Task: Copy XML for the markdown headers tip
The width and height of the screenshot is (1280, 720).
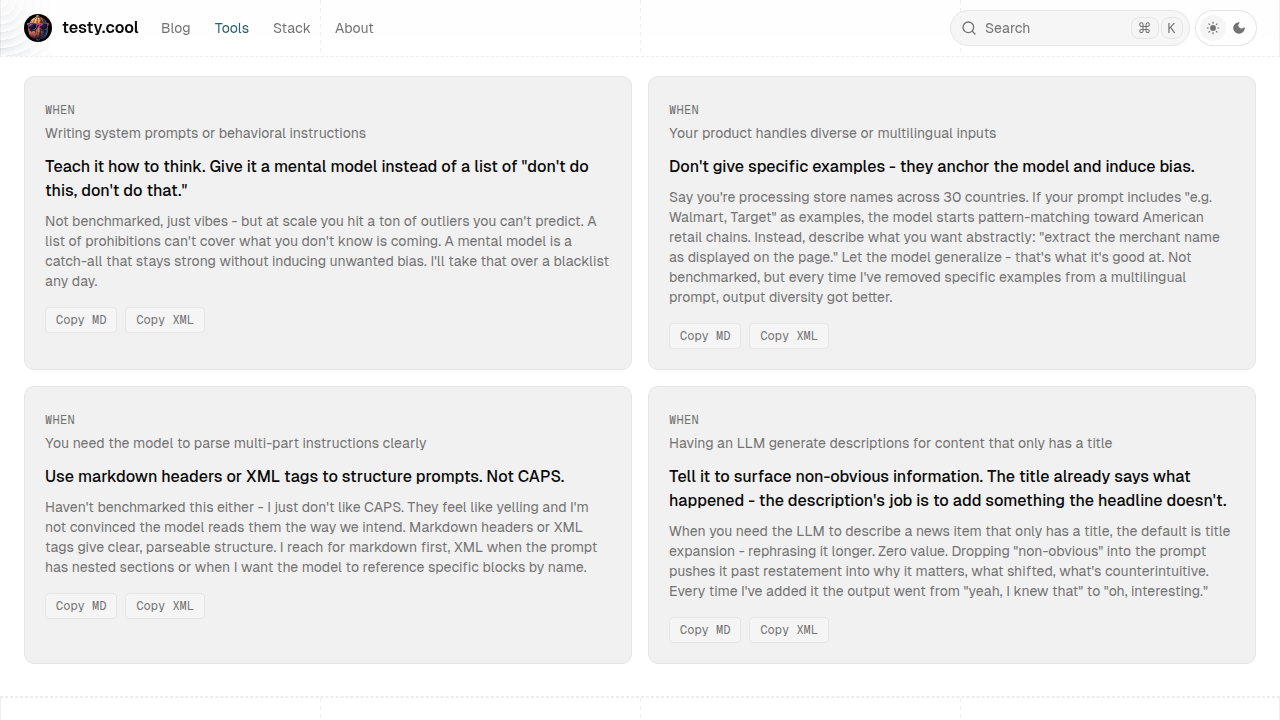Action: tap(165, 606)
